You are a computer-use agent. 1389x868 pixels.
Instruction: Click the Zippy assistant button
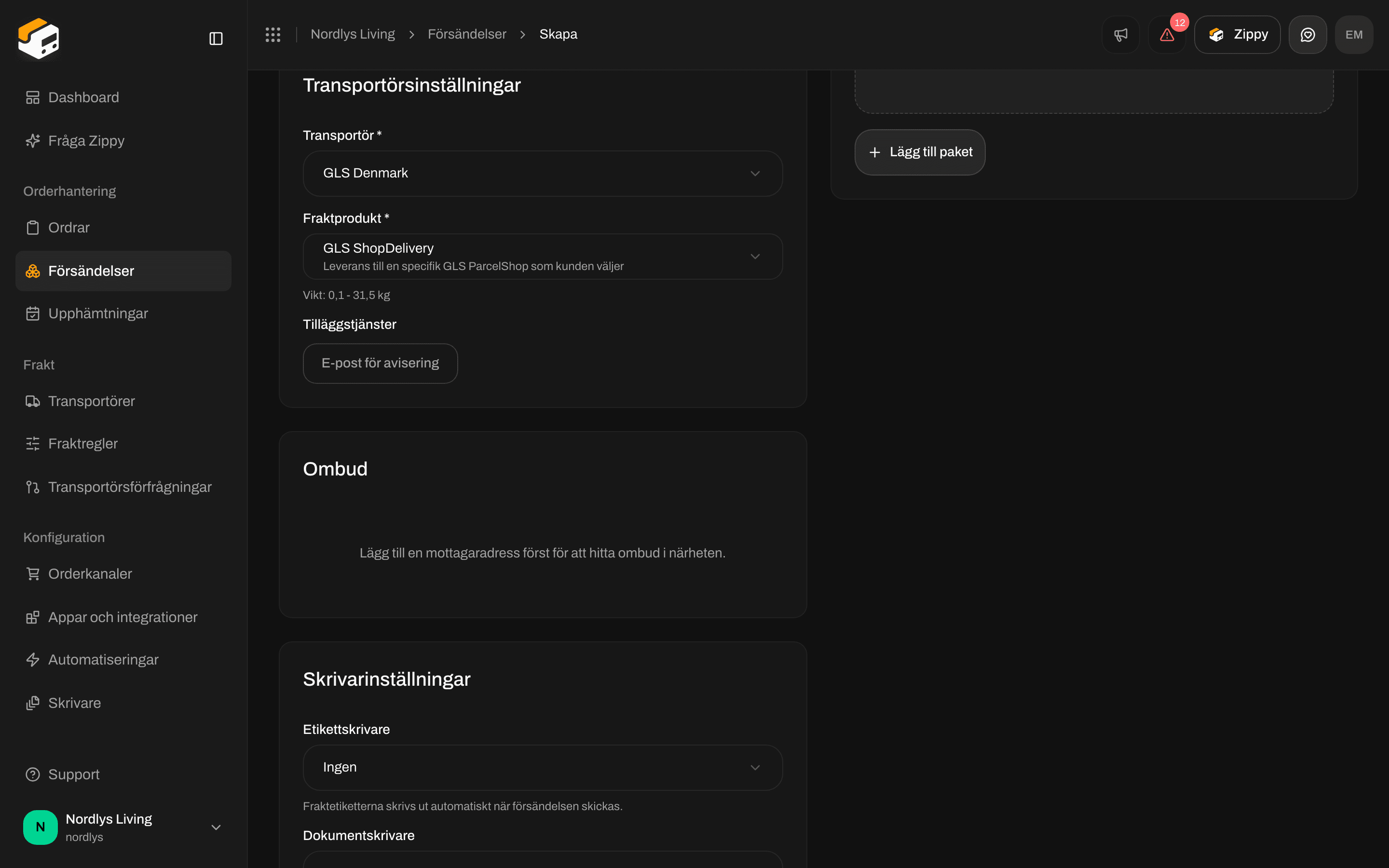click(x=1237, y=34)
